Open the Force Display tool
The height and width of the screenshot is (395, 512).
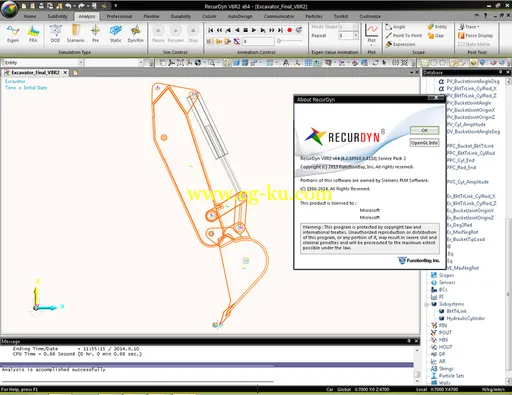(x=475, y=35)
